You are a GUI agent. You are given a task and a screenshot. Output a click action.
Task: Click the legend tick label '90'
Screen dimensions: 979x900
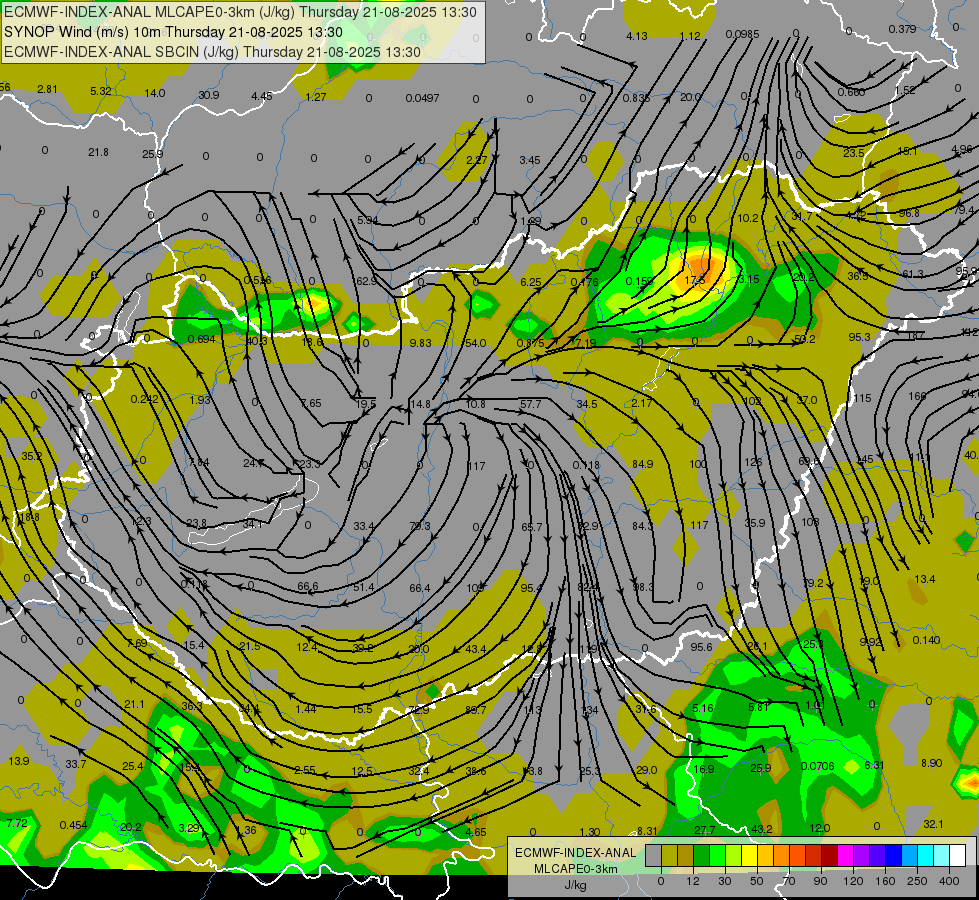(x=820, y=881)
